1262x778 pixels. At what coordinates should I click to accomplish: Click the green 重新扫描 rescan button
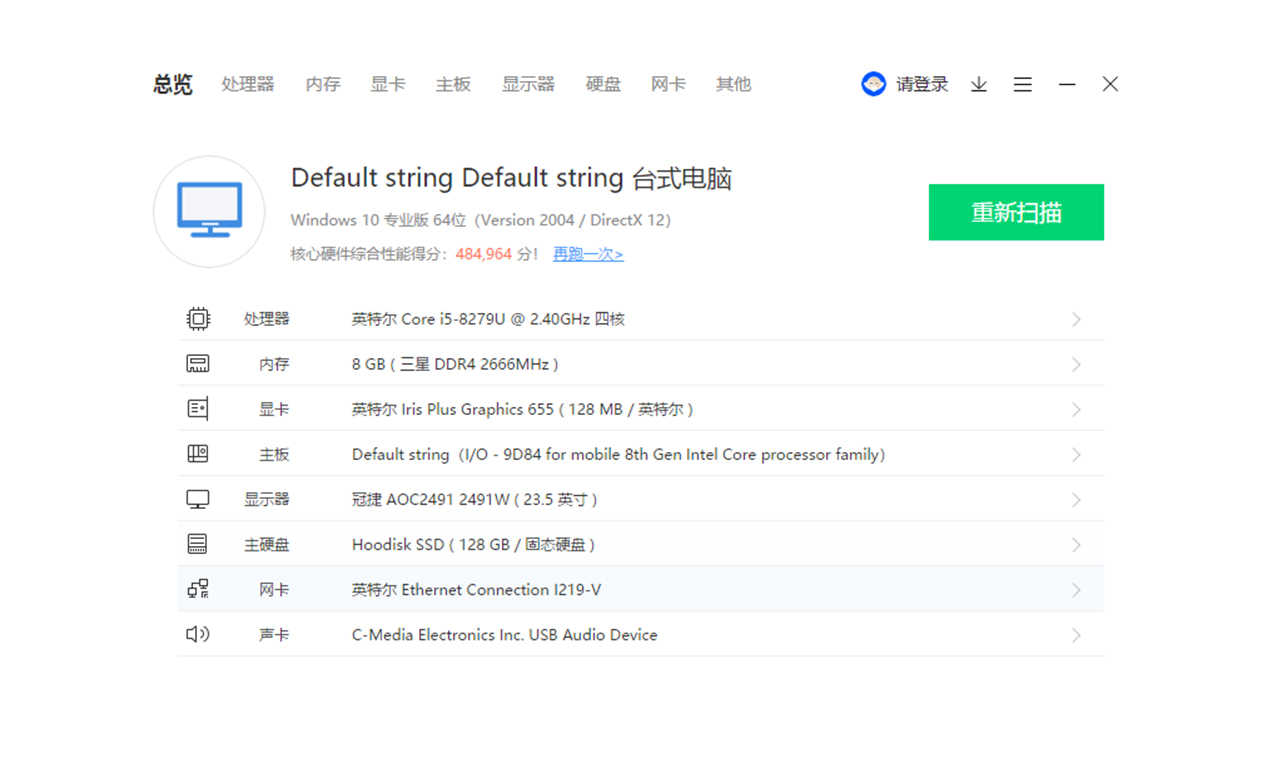click(1016, 212)
